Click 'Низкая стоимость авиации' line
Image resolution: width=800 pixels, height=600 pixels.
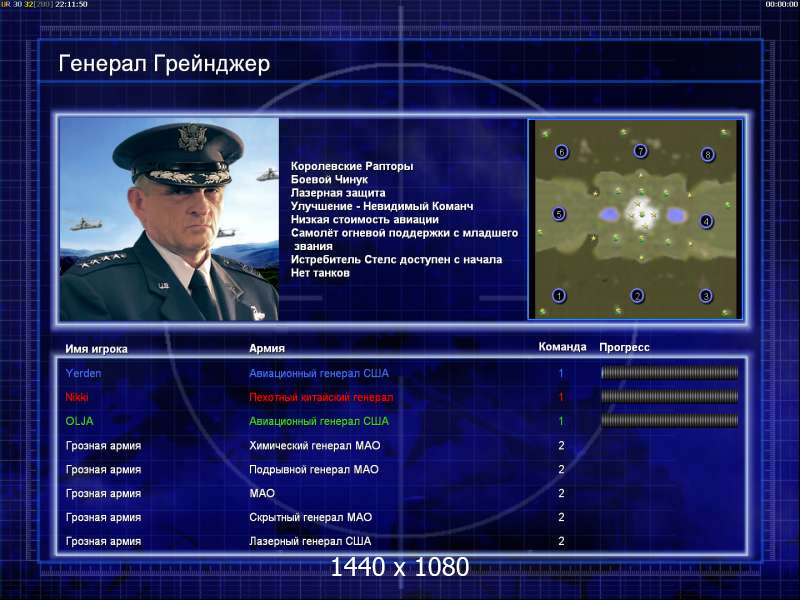pos(365,219)
